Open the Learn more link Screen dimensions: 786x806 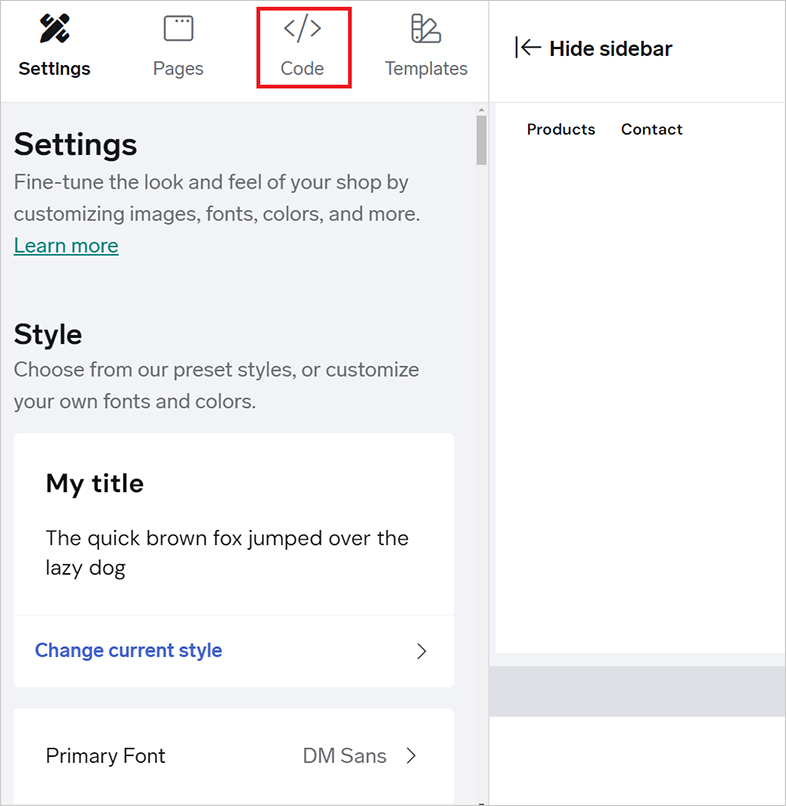66,246
